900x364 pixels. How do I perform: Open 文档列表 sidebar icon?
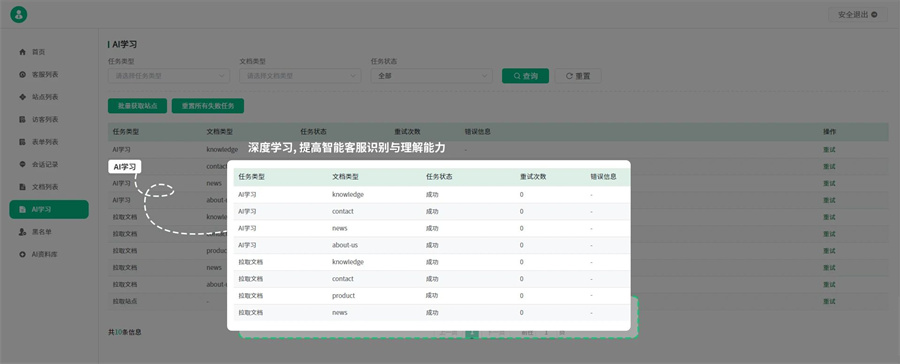click(x=23, y=187)
